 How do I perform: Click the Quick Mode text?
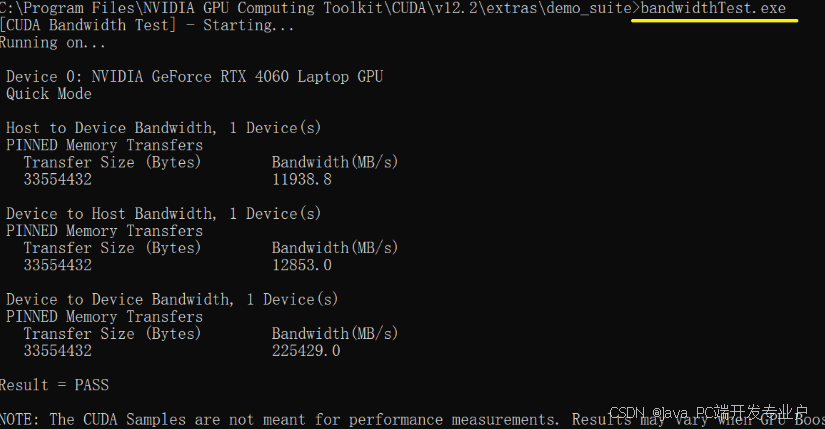pos(48,94)
